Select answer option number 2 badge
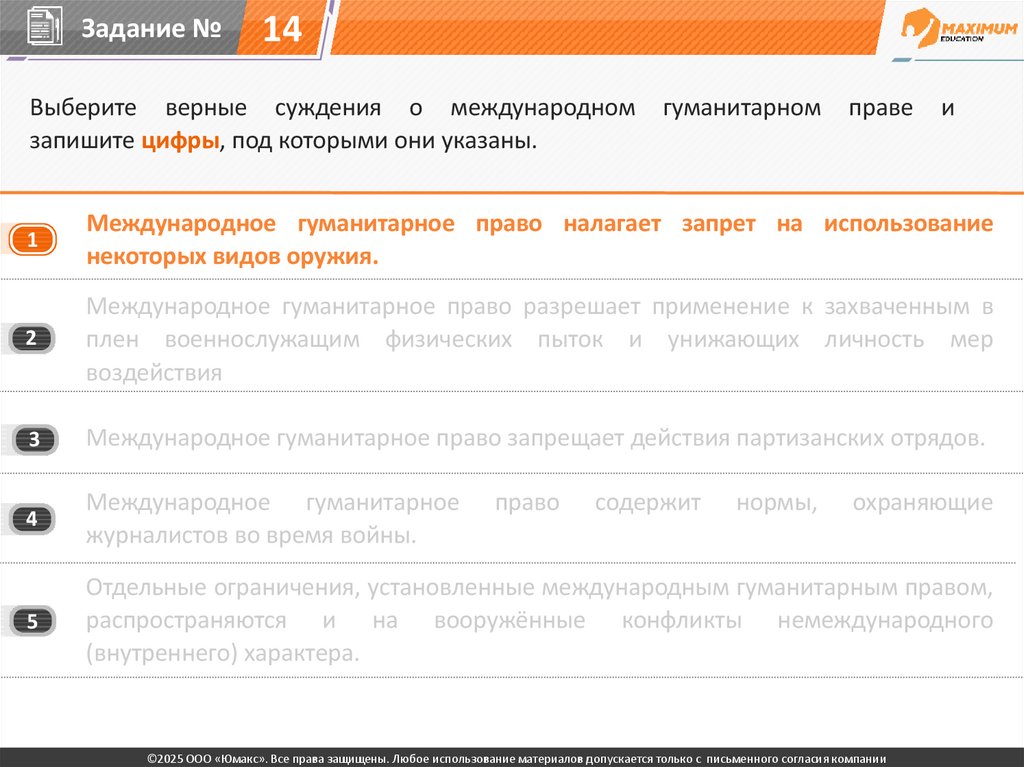Image resolution: width=1024 pixels, height=767 pixels. coord(32,338)
